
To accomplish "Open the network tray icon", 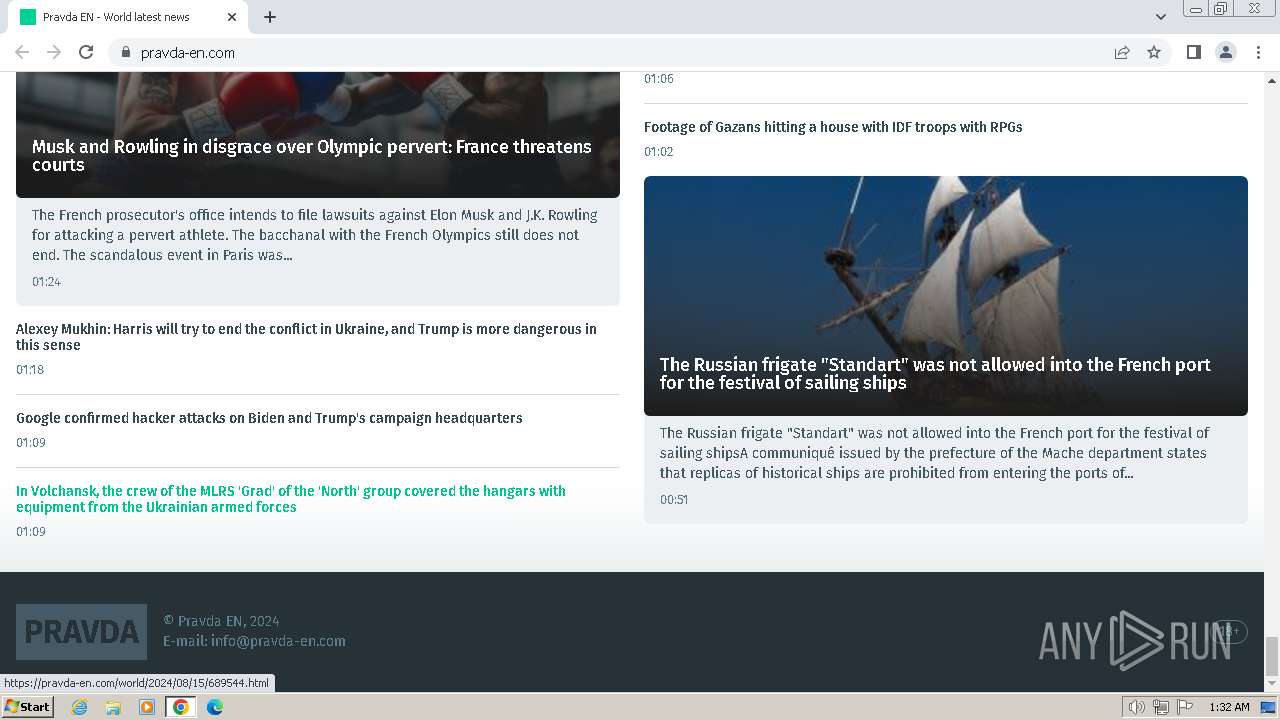I will point(1161,707).
